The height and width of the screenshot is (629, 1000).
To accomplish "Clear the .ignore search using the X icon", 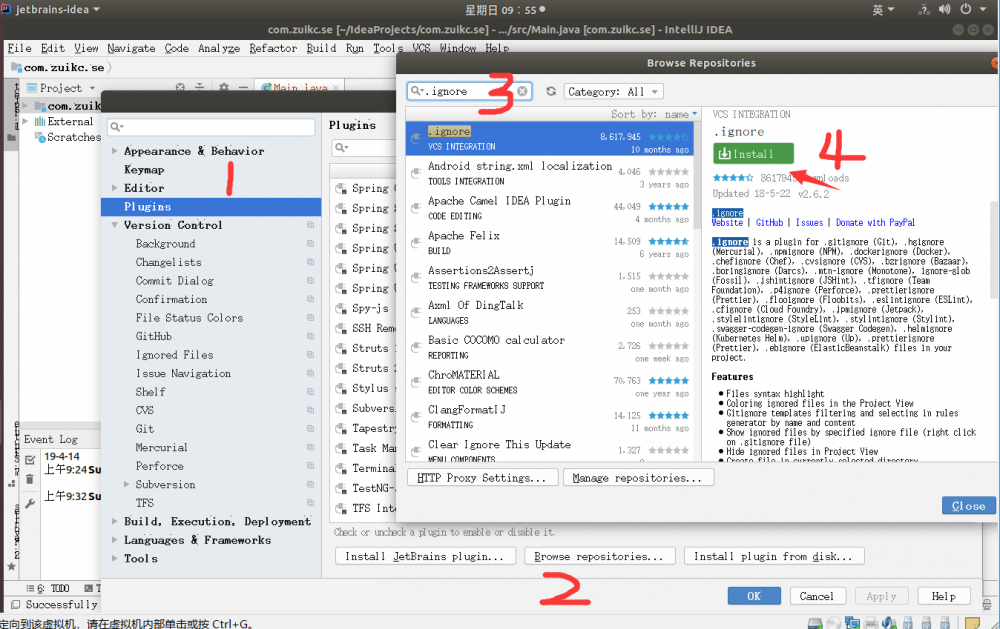I will tap(522, 90).
